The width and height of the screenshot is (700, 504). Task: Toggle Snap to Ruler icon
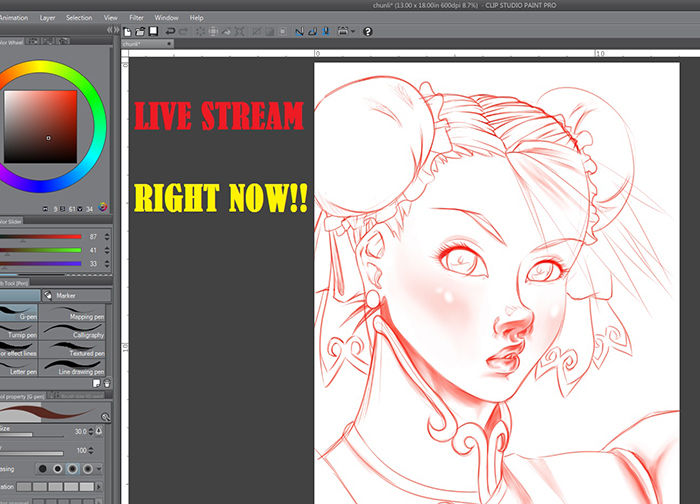pyautogui.click(x=299, y=32)
